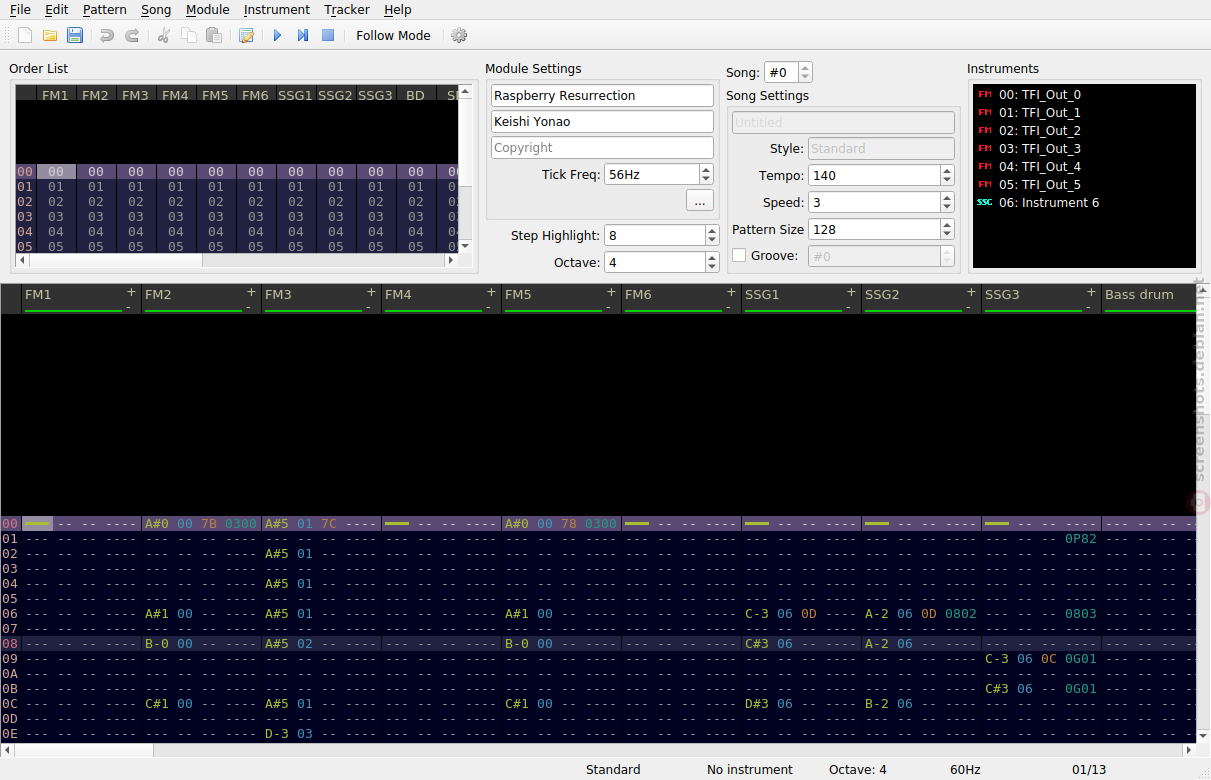Expand effect columns with FM1's plus icon

tap(131, 292)
